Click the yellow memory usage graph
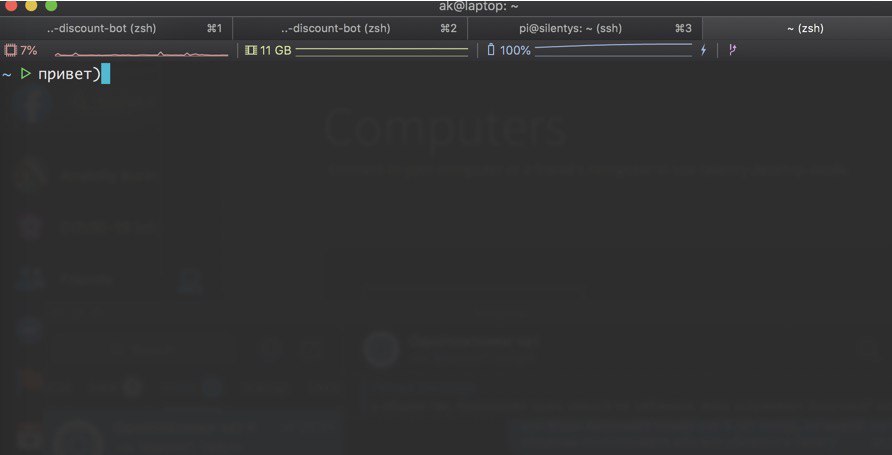This screenshot has height=455, width=892. [x=382, y=52]
